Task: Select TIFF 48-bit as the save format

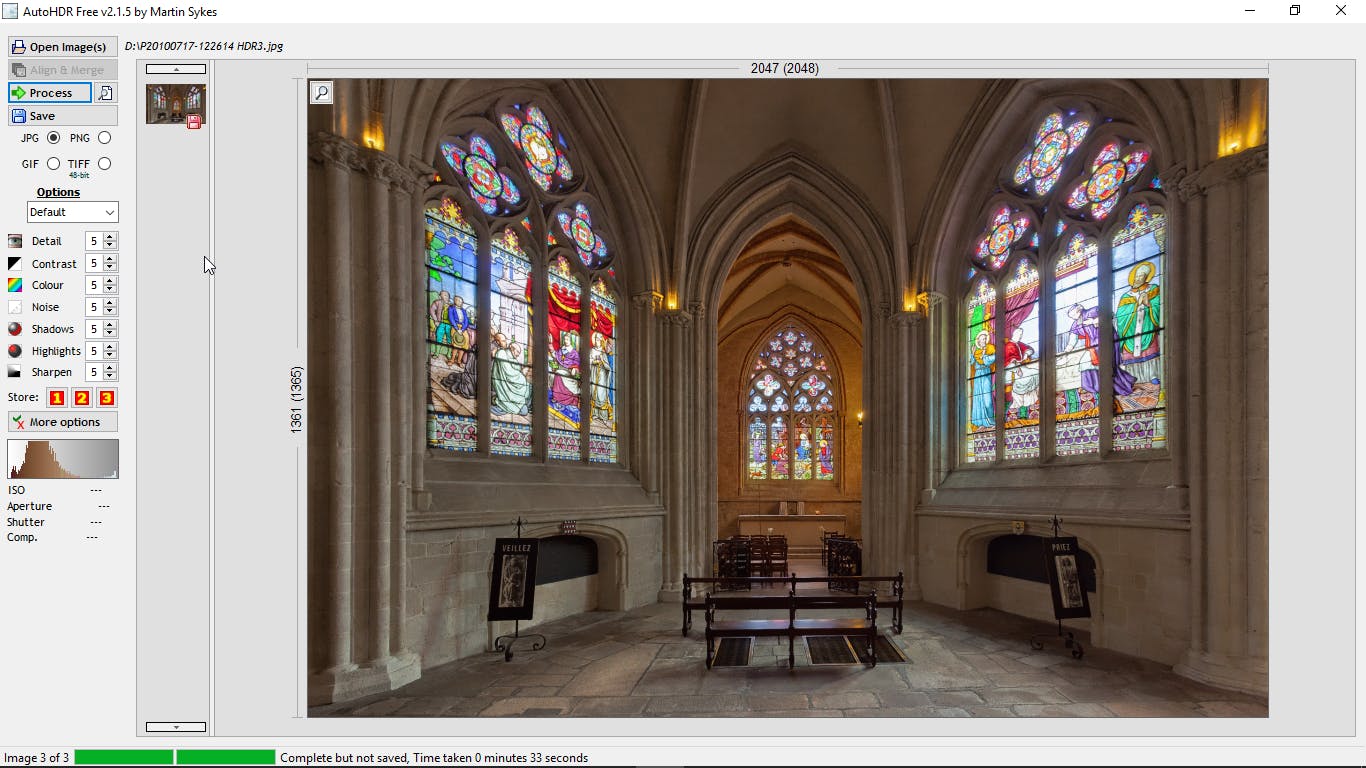Action: click(x=104, y=164)
